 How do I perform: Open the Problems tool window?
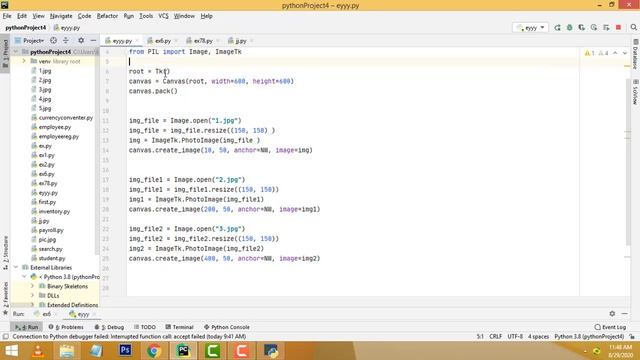click(66, 327)
